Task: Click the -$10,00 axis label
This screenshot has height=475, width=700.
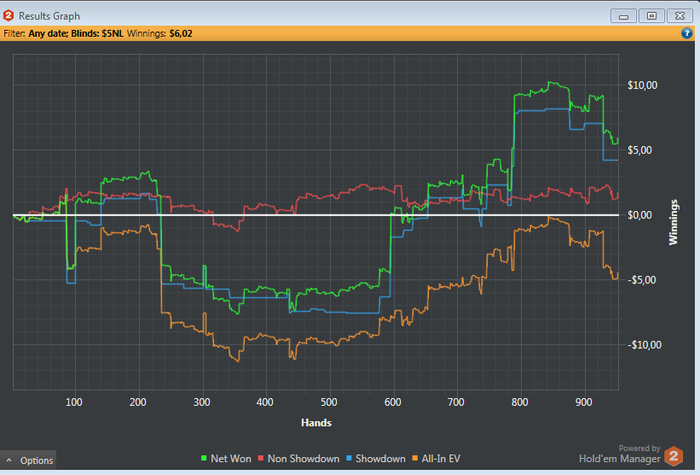Action: [x=644, y=345]
